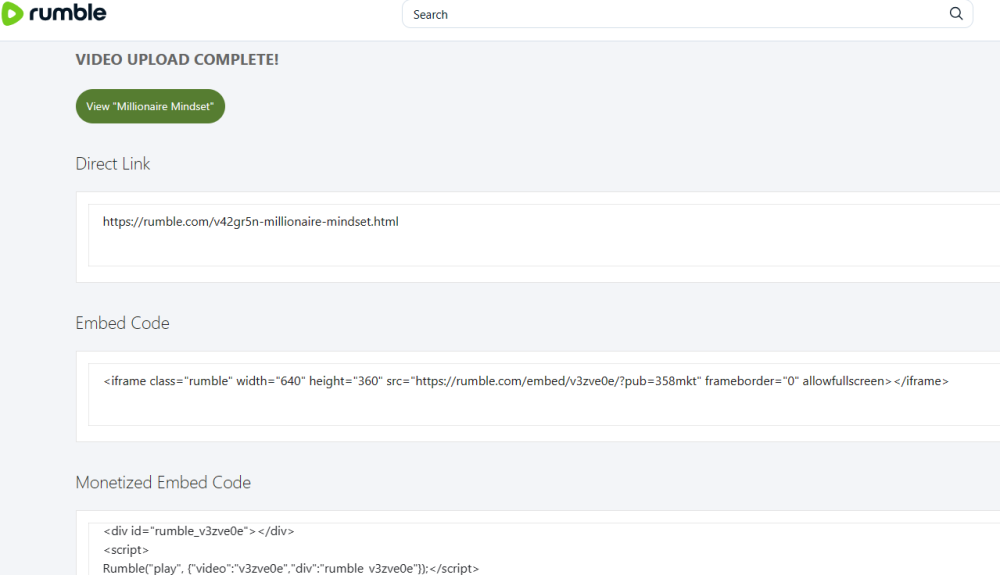1000x575 pixels.
Task: Click the "allowfullscreen" attribute in embed code
Action: 846,381
